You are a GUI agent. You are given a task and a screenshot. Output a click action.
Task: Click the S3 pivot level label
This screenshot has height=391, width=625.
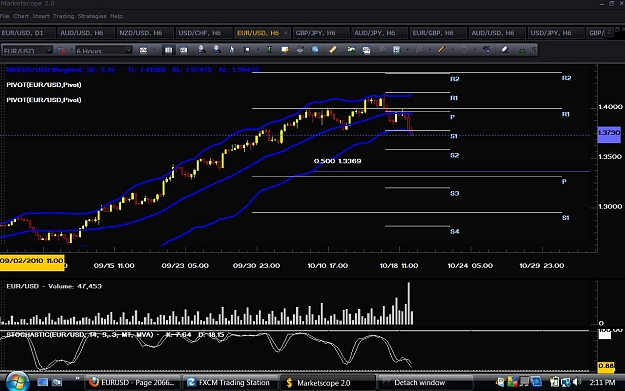[x=455, y=193]
